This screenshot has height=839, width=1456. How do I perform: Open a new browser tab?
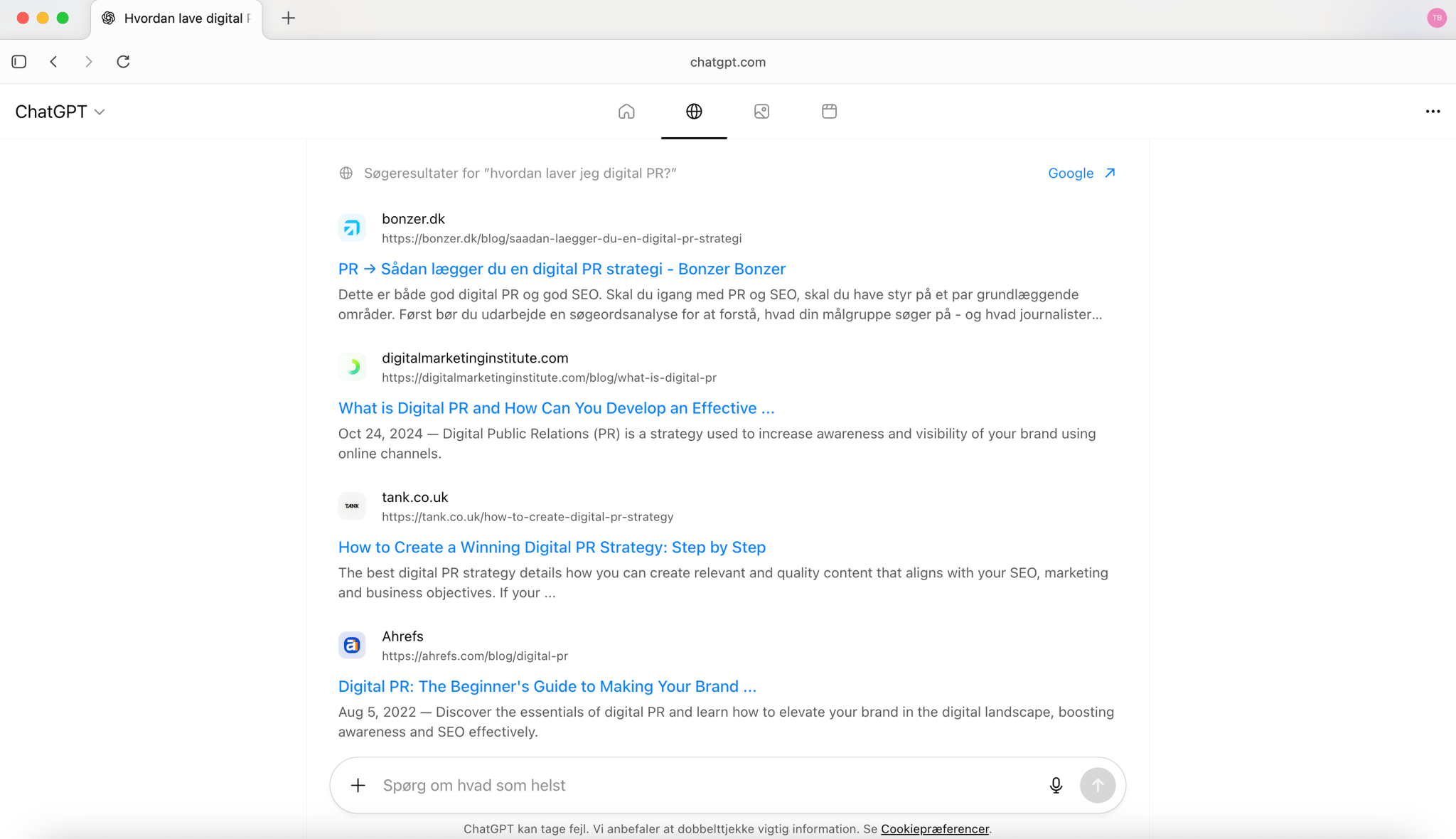pyautogui.click(x=288, y=18)
